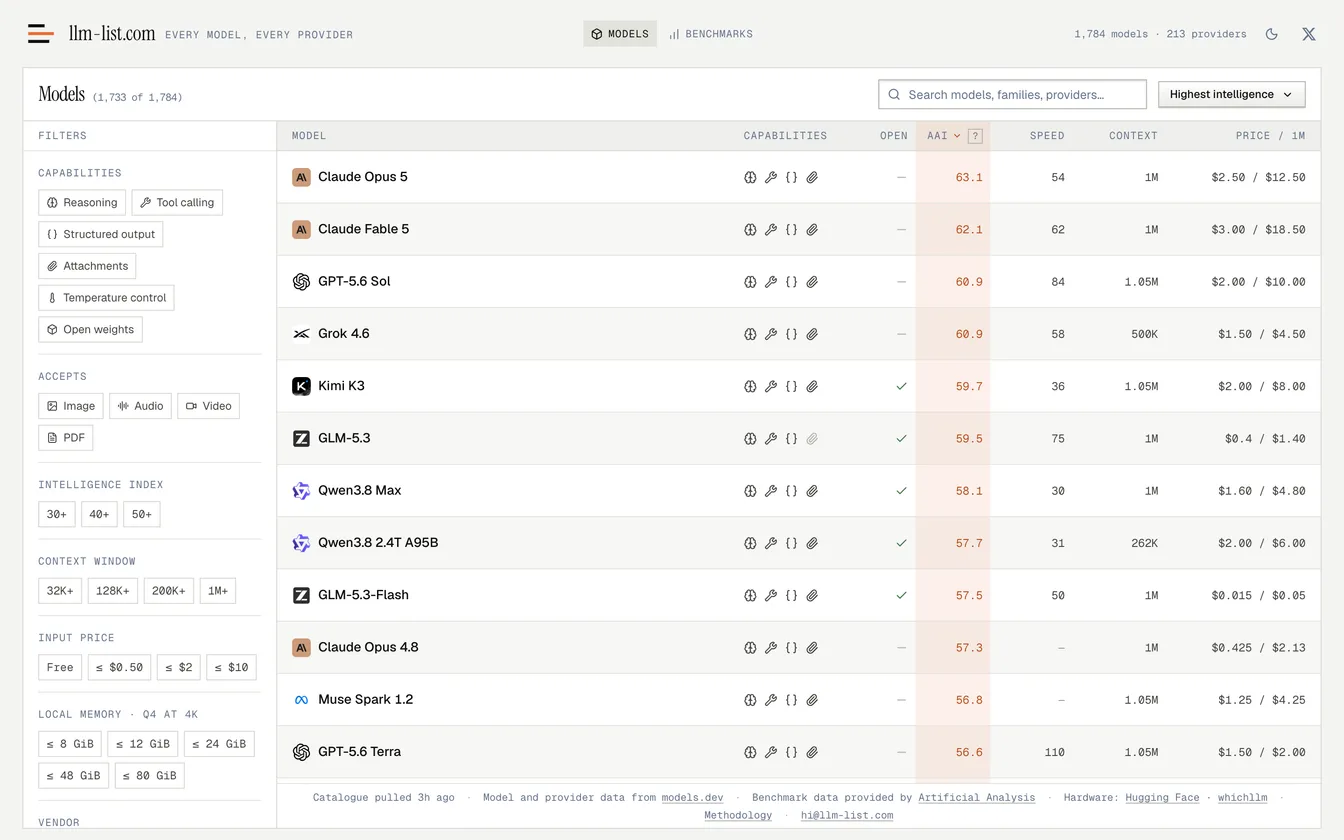Image resolution: width=1344 pixels, height=840 pixels.
Task: Sort by the Context column header
Action: tap(1133, 136)
